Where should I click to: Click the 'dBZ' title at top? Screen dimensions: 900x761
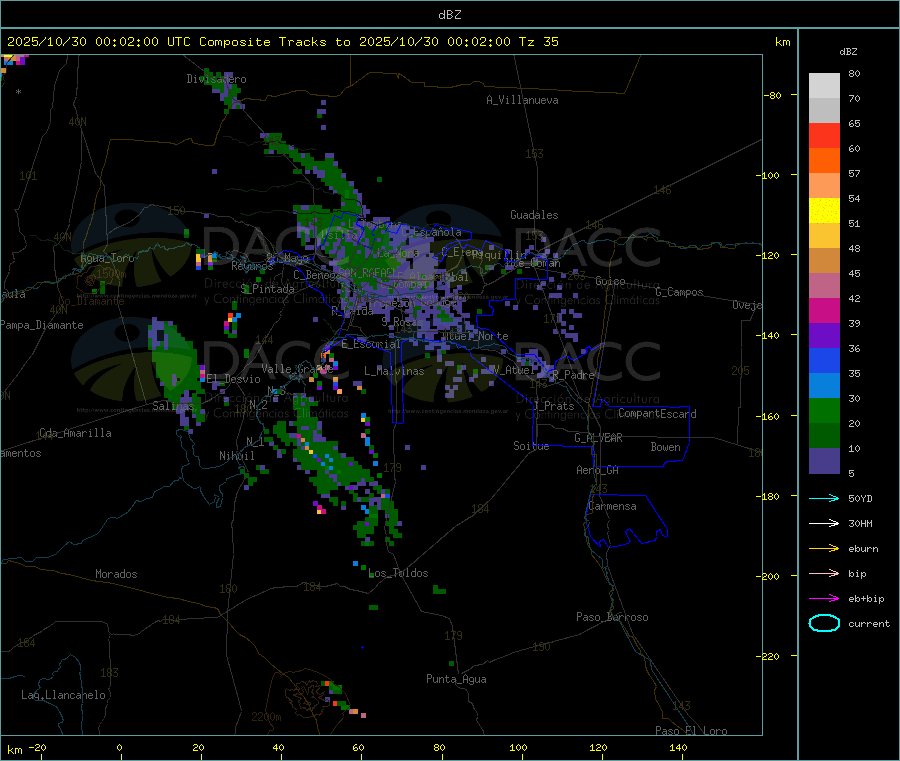[449, 15]
